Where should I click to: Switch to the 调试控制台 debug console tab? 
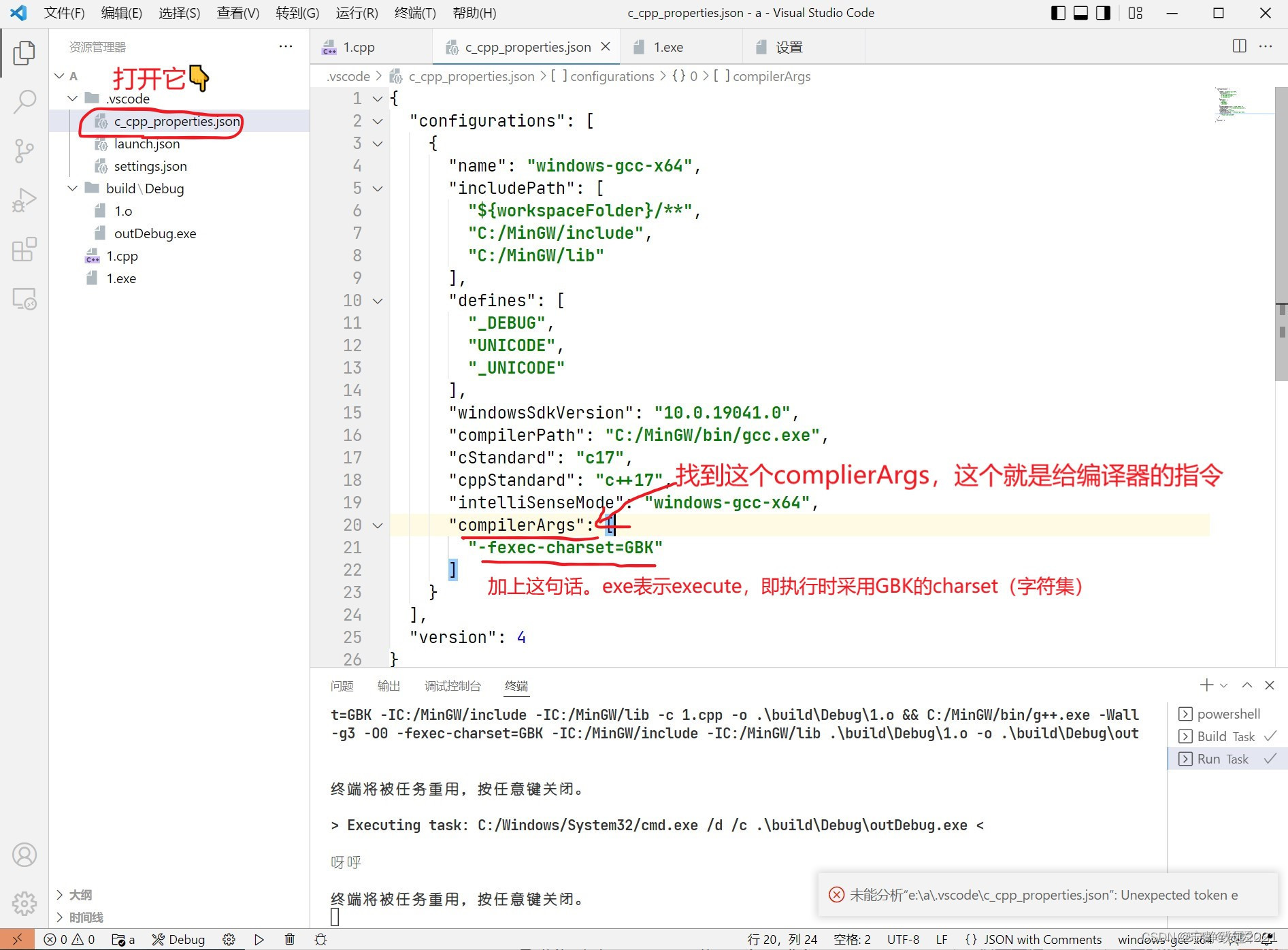click(452, 686)
